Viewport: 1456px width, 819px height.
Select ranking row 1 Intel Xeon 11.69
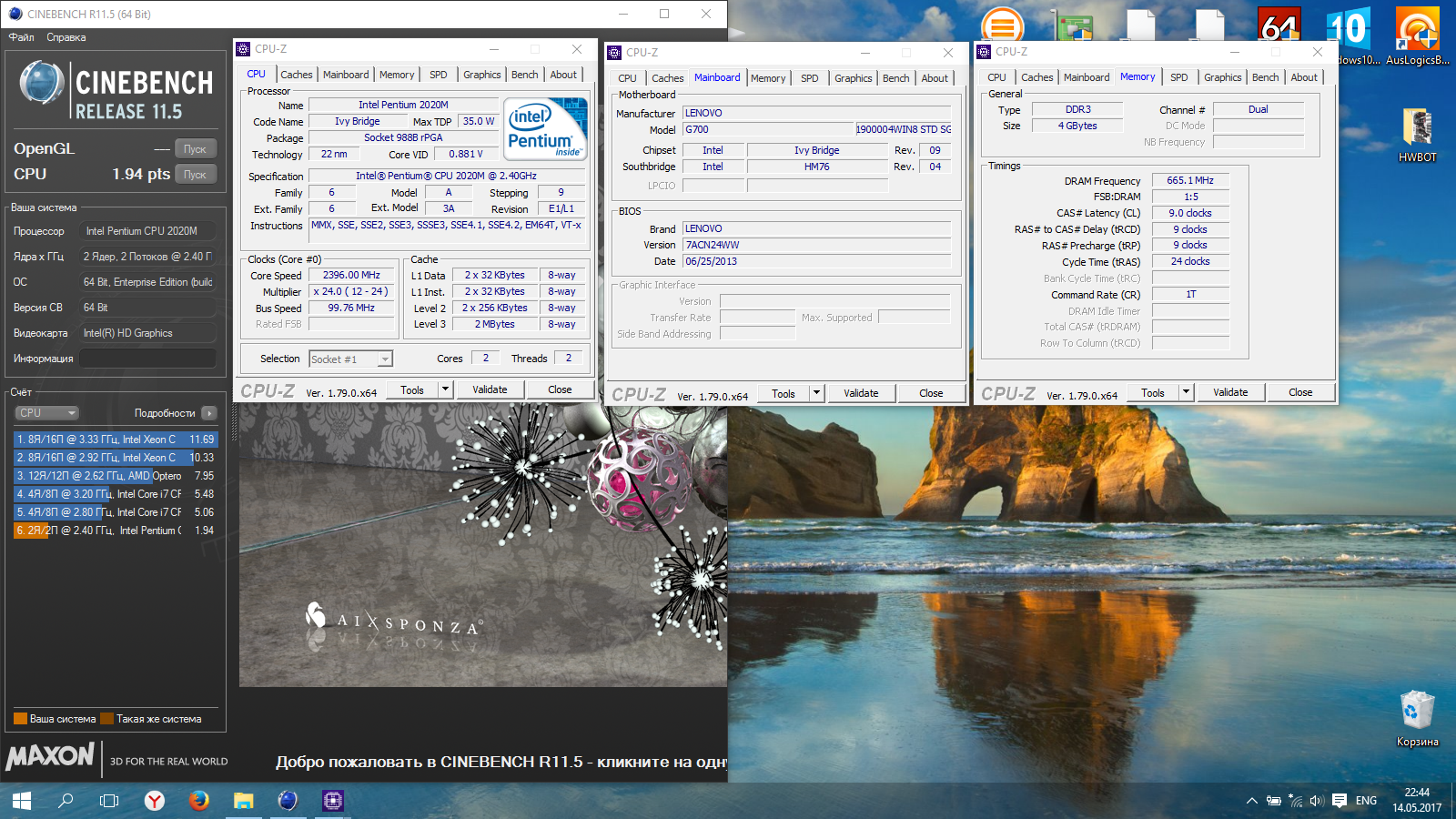[116, 440]
